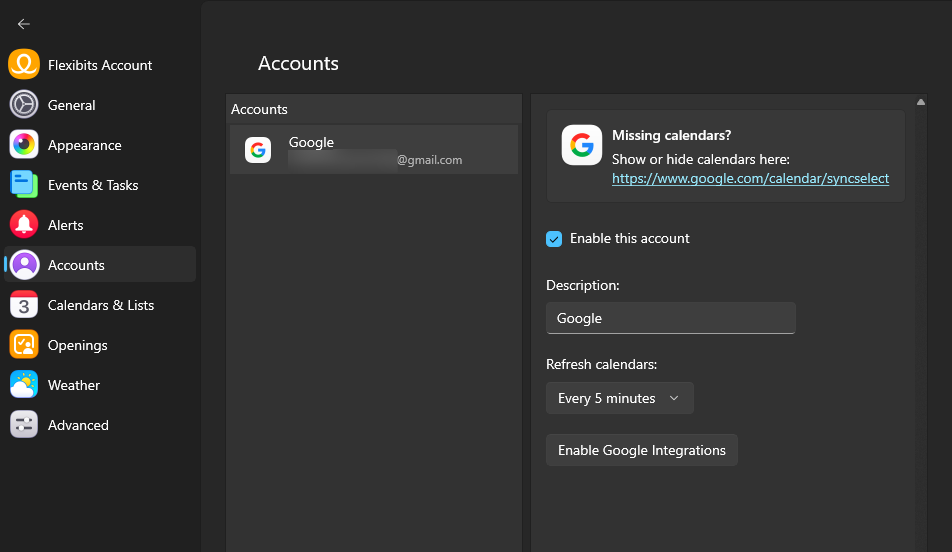Click the Weather cloud icon
The width and height of the screenshot is (952, 552).
point(24,385)
